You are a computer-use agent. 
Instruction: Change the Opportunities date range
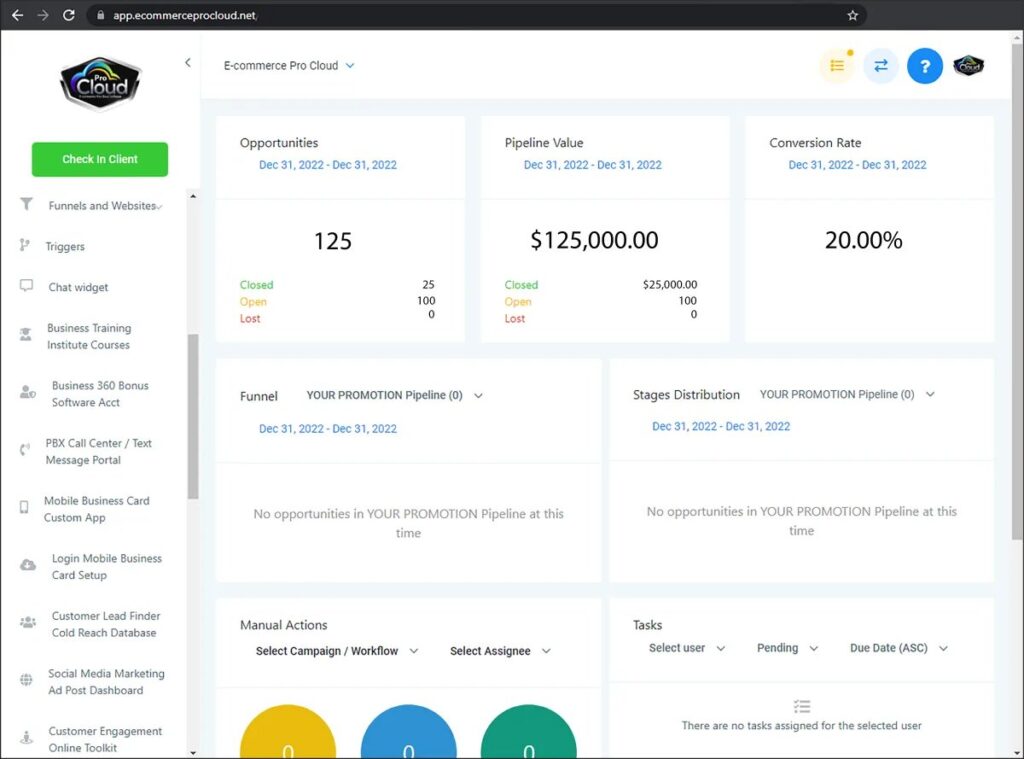(x=328, y=165)
